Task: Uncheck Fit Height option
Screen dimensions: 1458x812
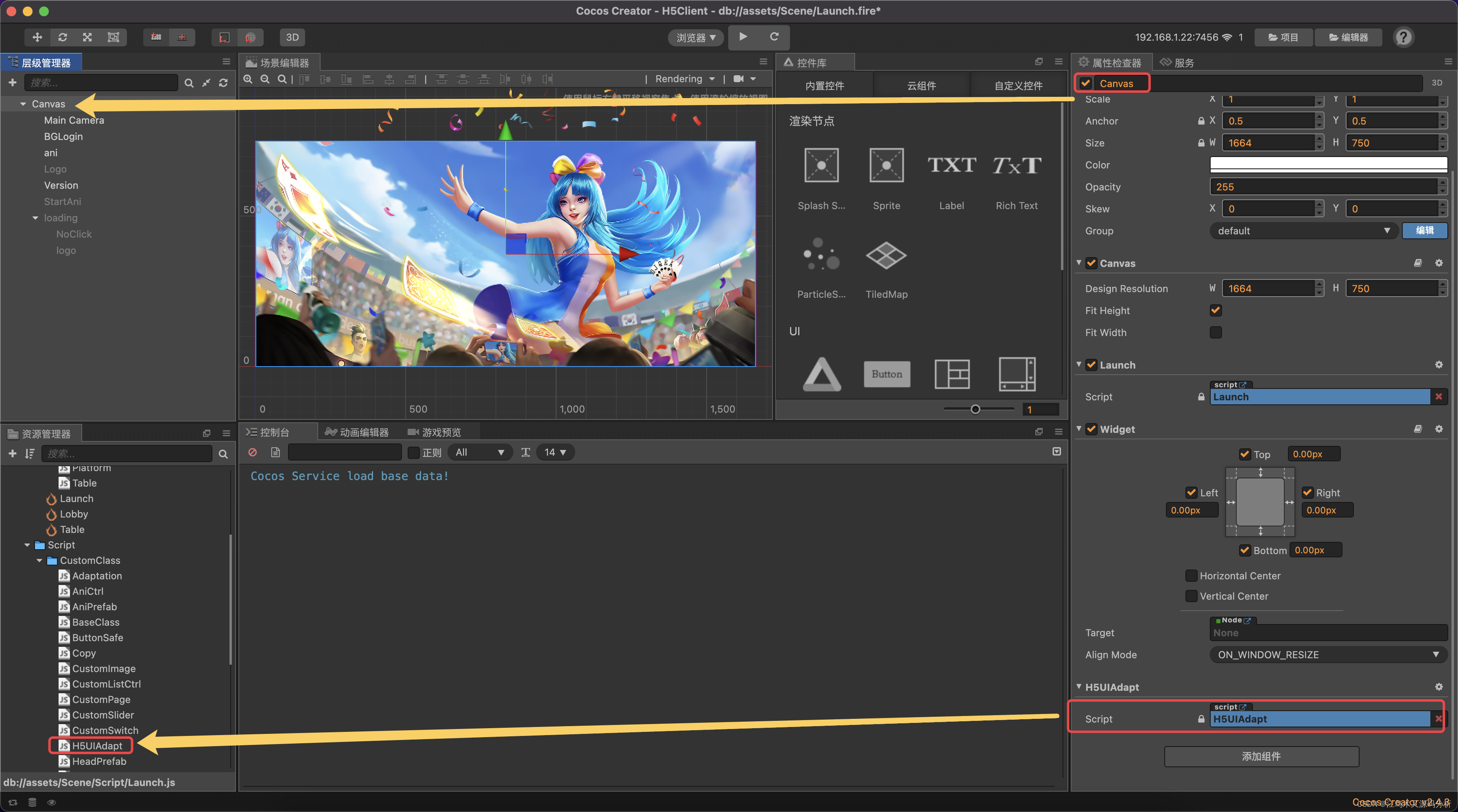Action: [1215, 310]
